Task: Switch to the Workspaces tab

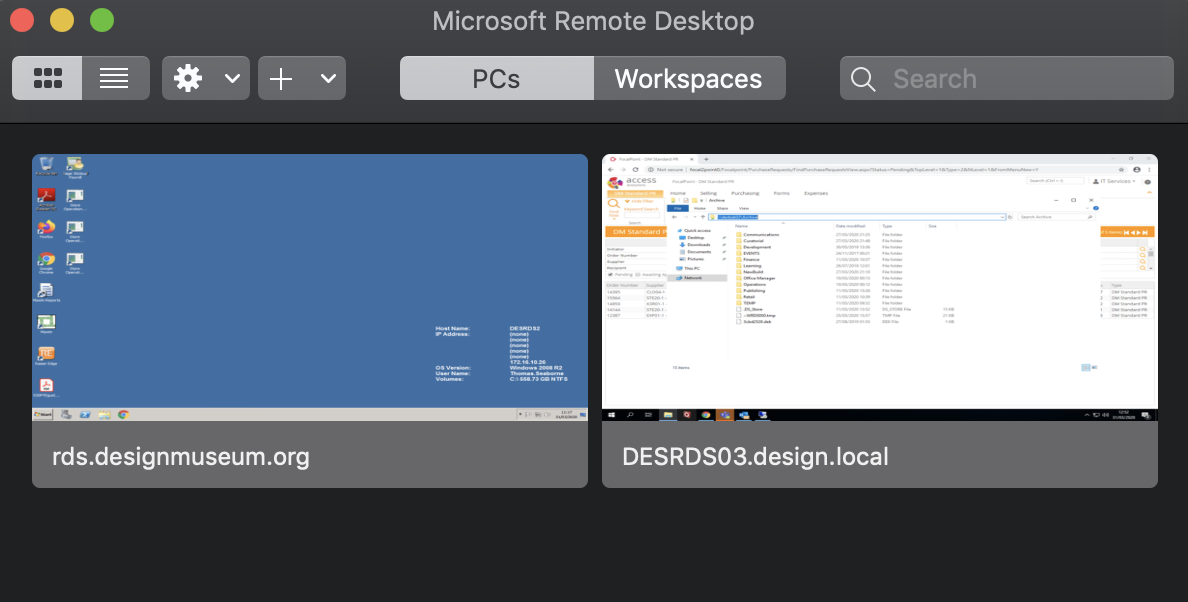Action: pos(689,78)
